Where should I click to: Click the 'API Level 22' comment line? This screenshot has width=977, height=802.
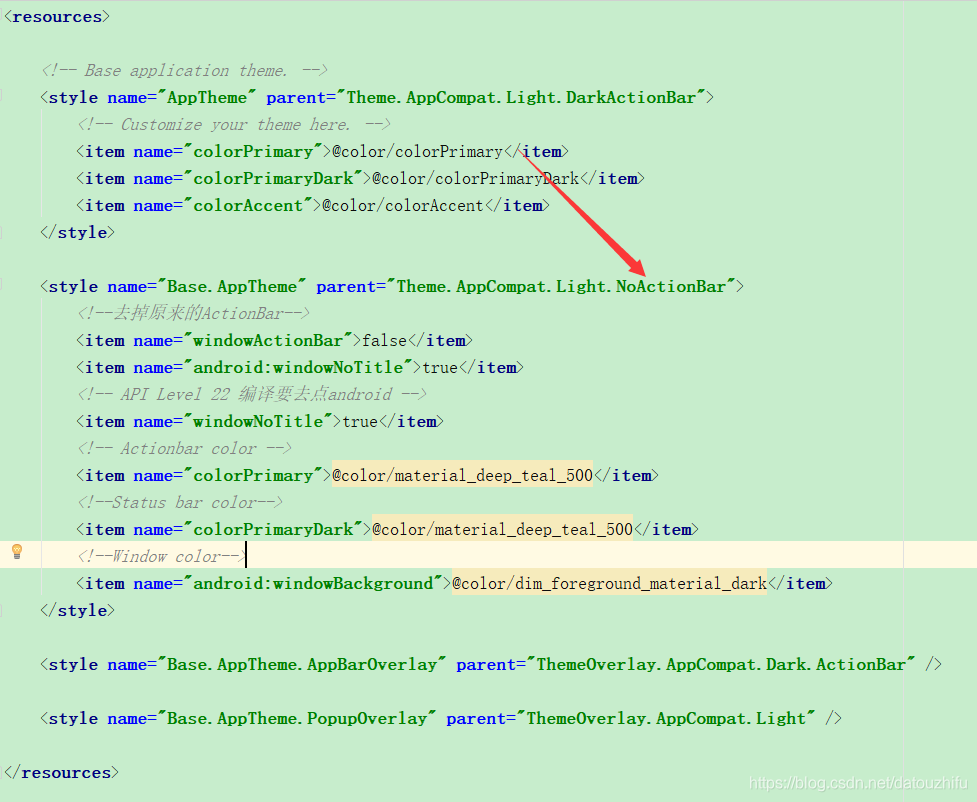point(252,394)
